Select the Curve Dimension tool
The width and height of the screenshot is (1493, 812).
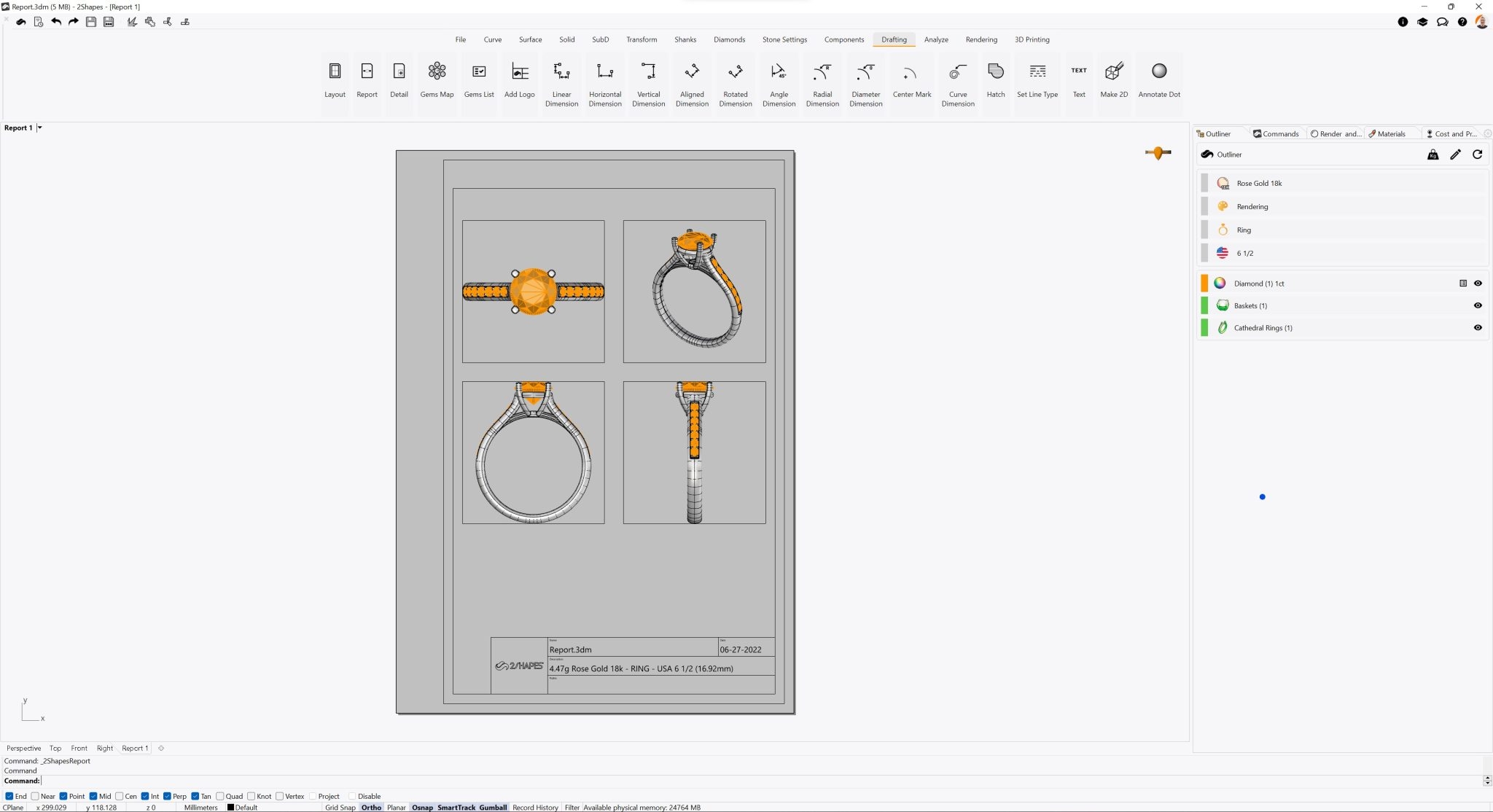[958, 85]
